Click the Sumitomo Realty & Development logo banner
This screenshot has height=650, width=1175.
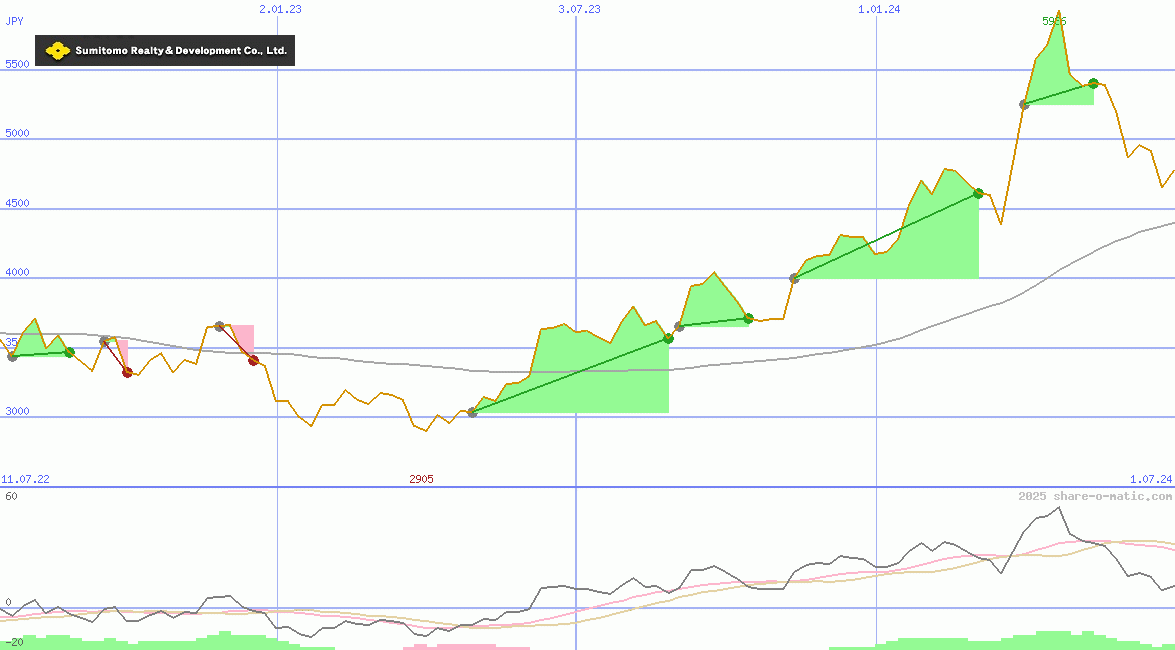[165, 51]
